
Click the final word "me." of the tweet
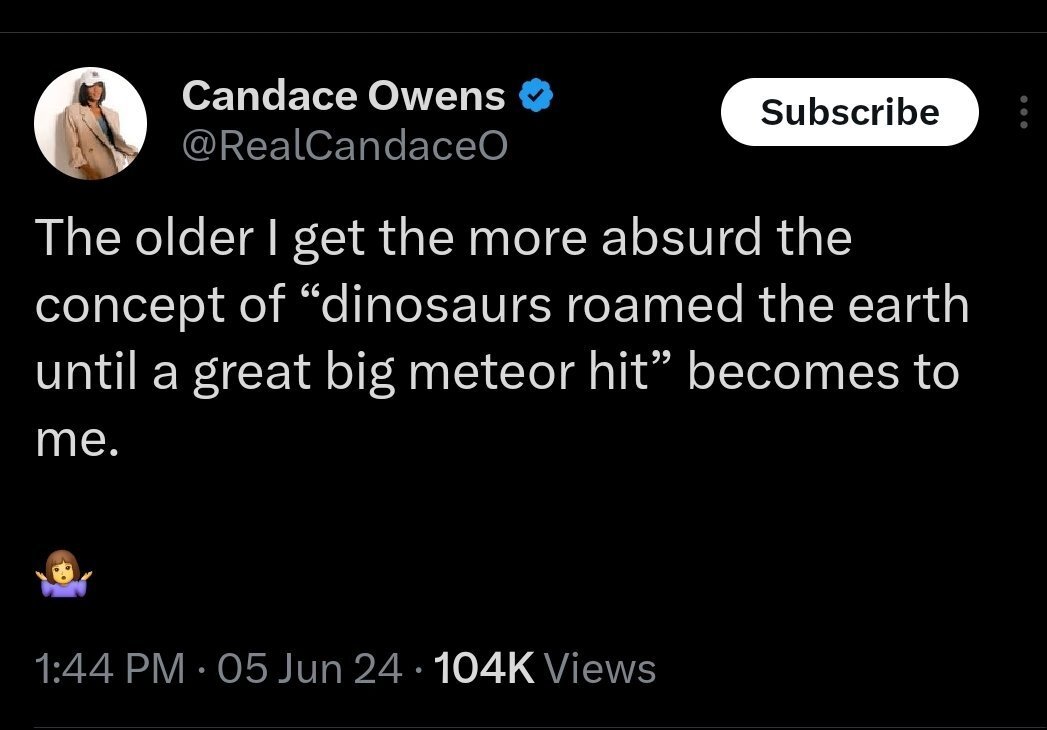click(x=78, y=439)
